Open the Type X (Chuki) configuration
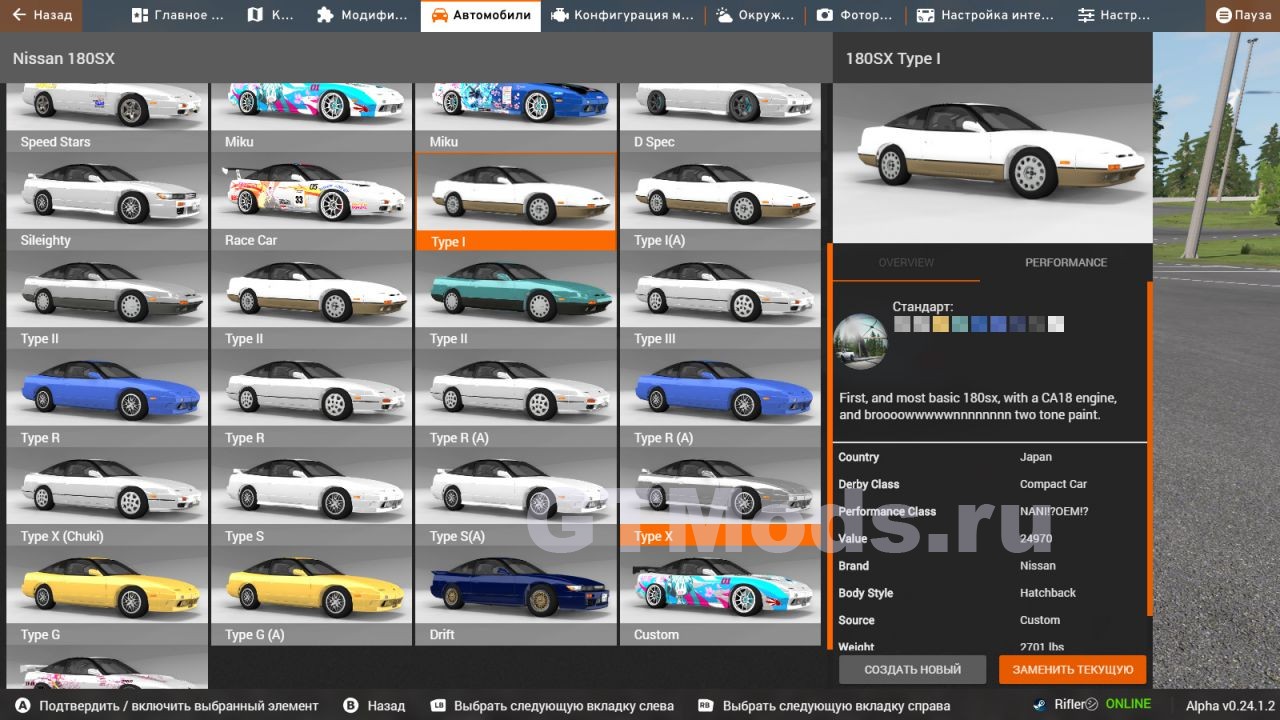Viewport: 1280px width, 720px height. [107, 497]
